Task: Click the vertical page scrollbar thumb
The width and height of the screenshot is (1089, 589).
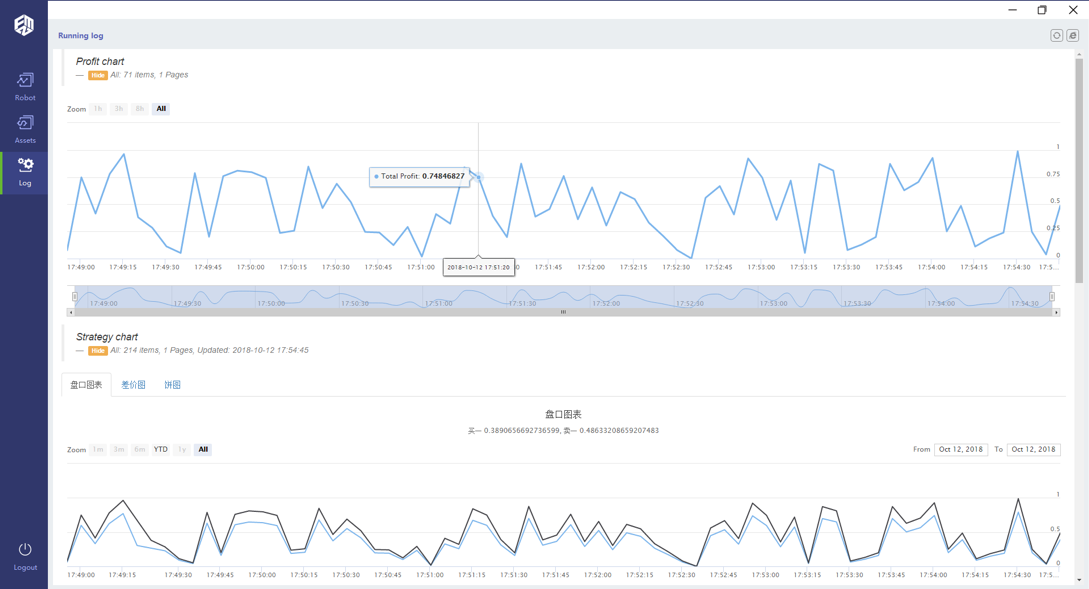Action: coord(1079,171)
